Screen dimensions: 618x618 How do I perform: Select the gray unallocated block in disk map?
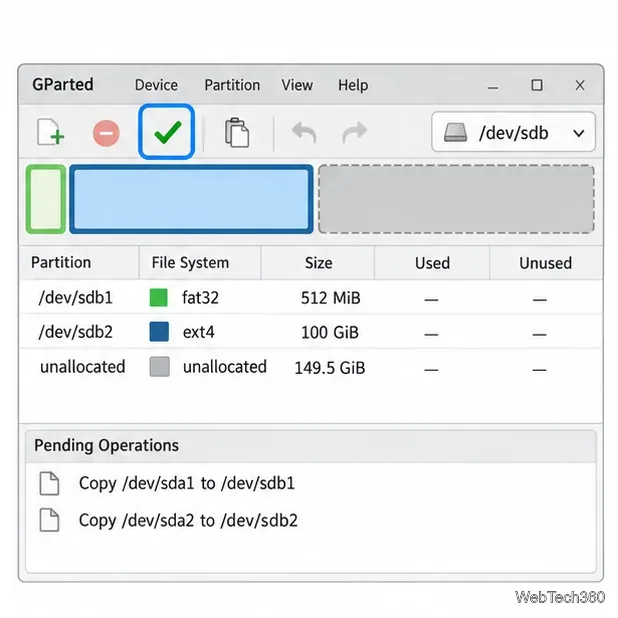456,199
